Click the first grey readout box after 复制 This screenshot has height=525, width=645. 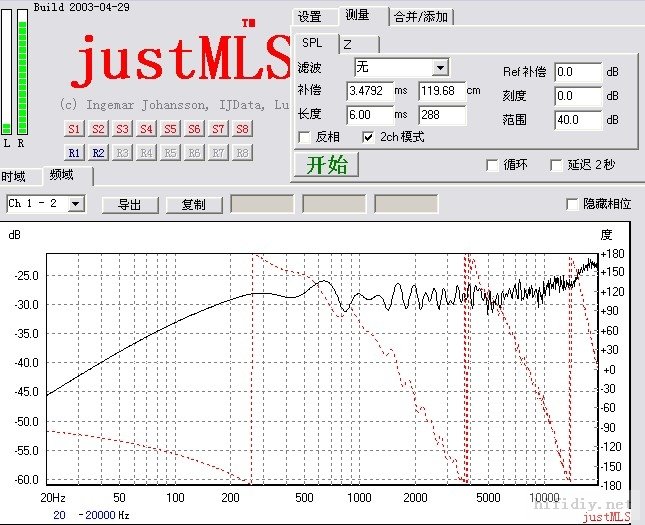pyautogui.click(x=262, y=204)
